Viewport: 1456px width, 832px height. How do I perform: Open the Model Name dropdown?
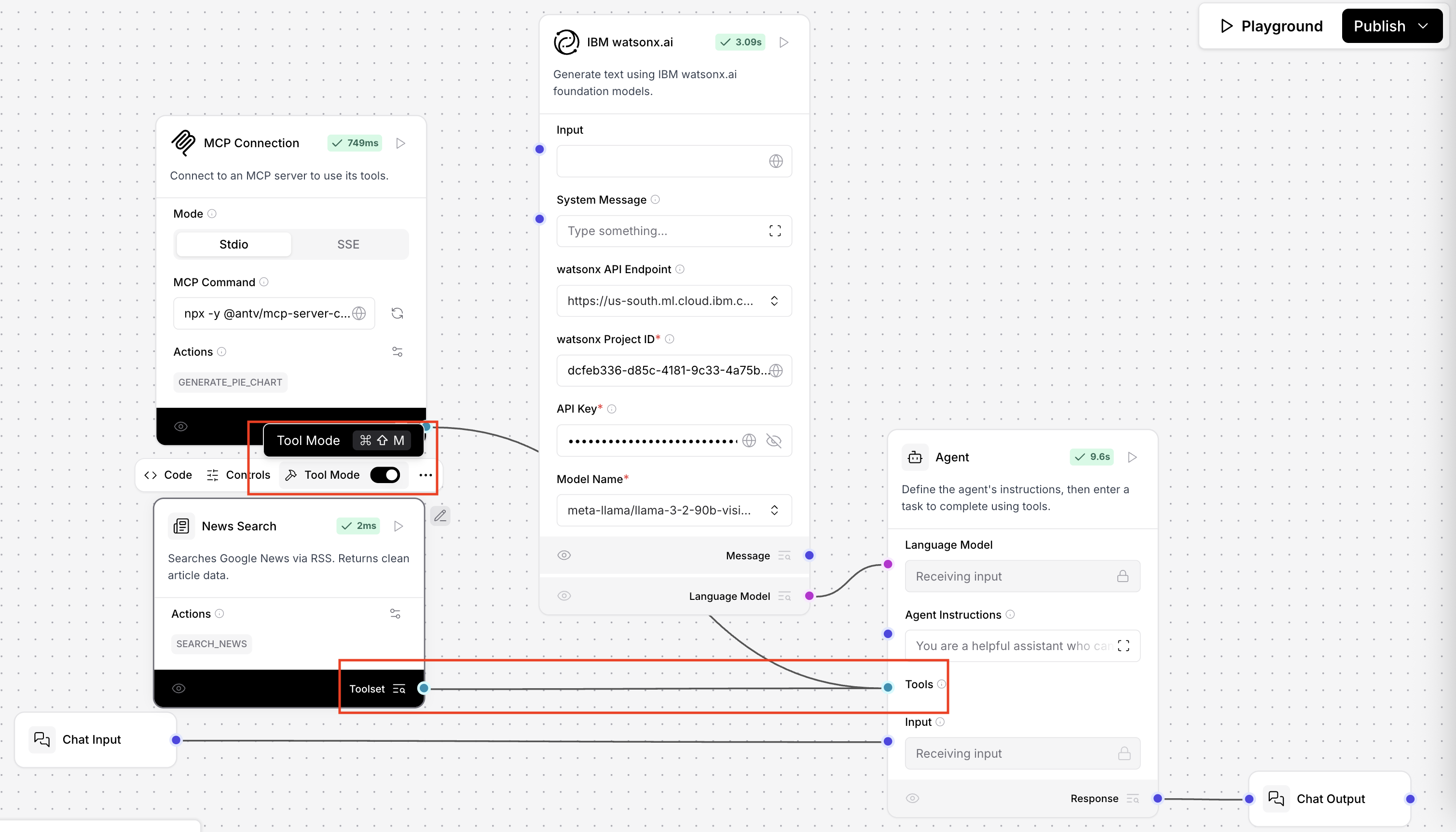[x=674, y=510]
